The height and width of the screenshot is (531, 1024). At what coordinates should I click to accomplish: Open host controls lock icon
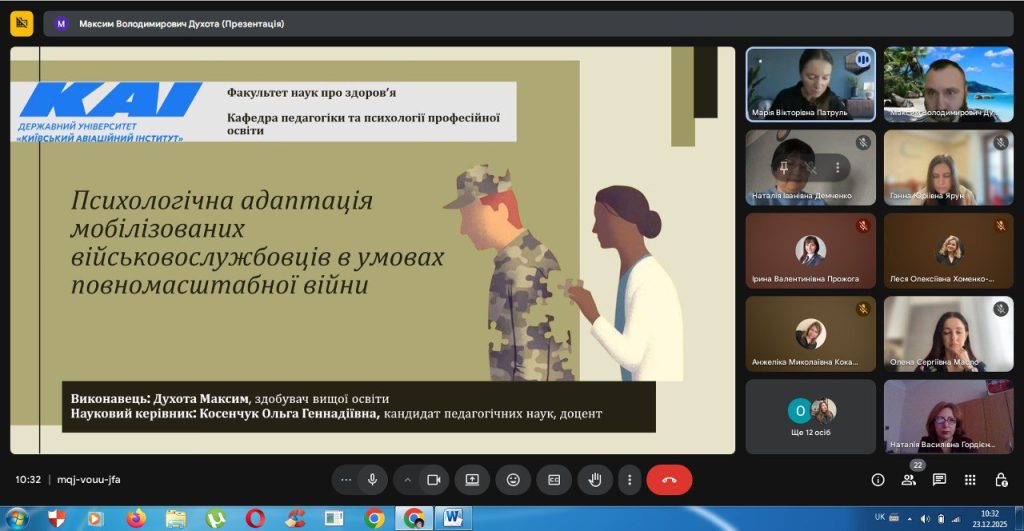point(1001,480)
